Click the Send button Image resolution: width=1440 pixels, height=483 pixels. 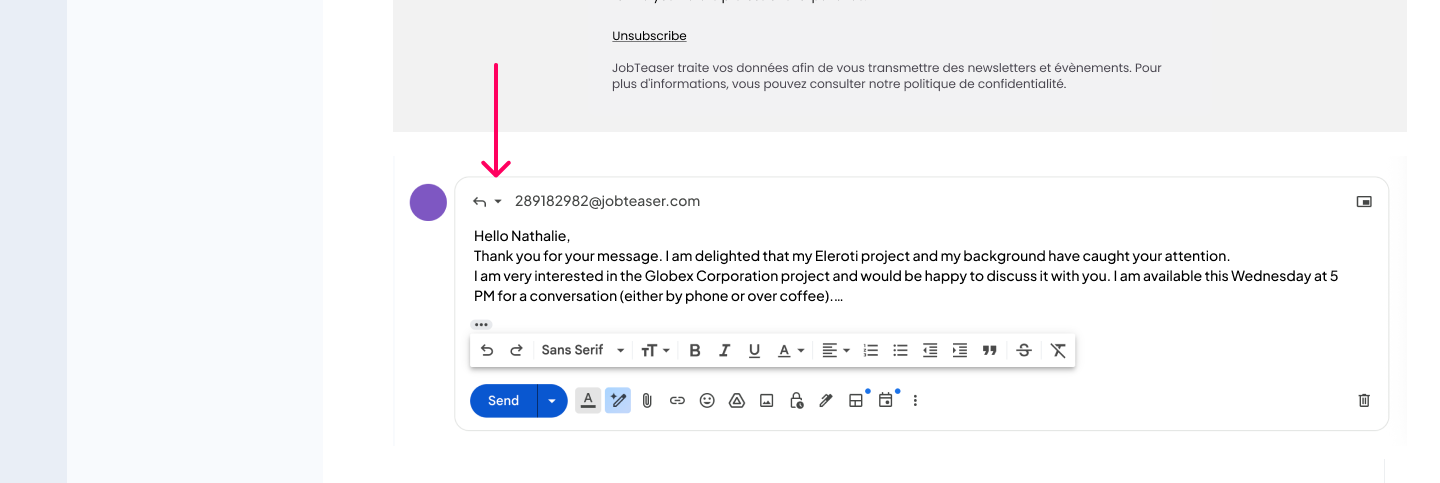pyautogui.click(x=503, y=401)
